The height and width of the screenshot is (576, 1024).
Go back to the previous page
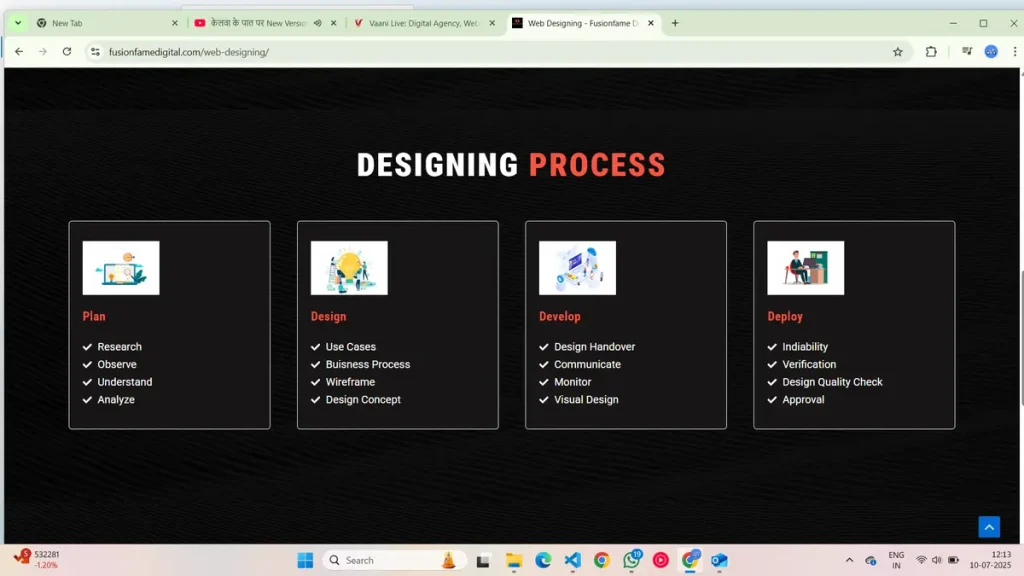[x=19, y=52]
